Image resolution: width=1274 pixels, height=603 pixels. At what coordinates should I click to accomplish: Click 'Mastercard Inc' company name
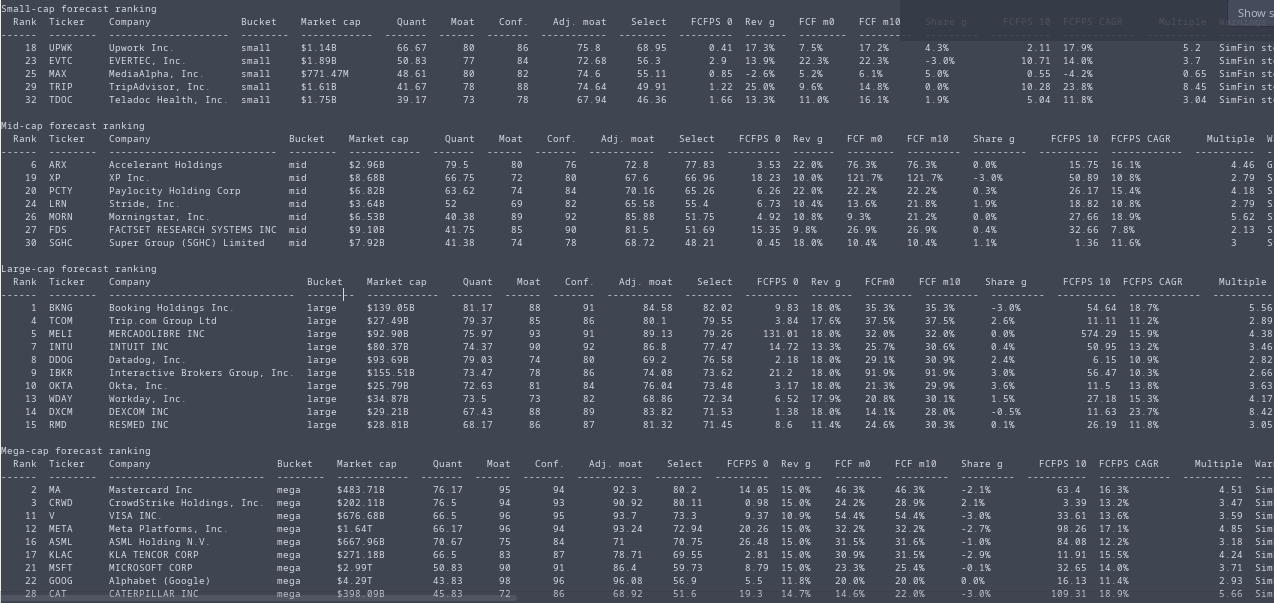(150, 490)
